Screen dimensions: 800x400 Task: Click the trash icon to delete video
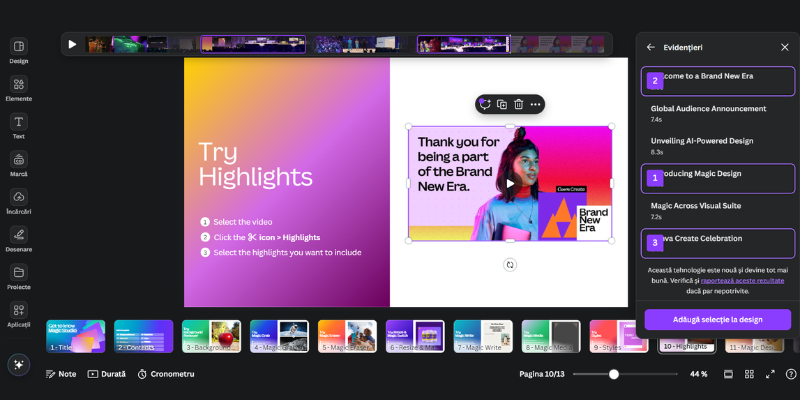tap(518, 104)
